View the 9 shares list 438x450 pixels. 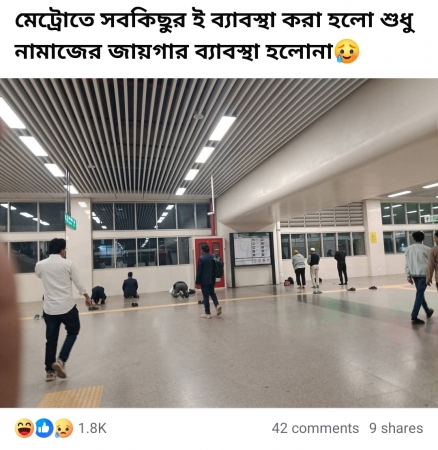coord(396,428)
